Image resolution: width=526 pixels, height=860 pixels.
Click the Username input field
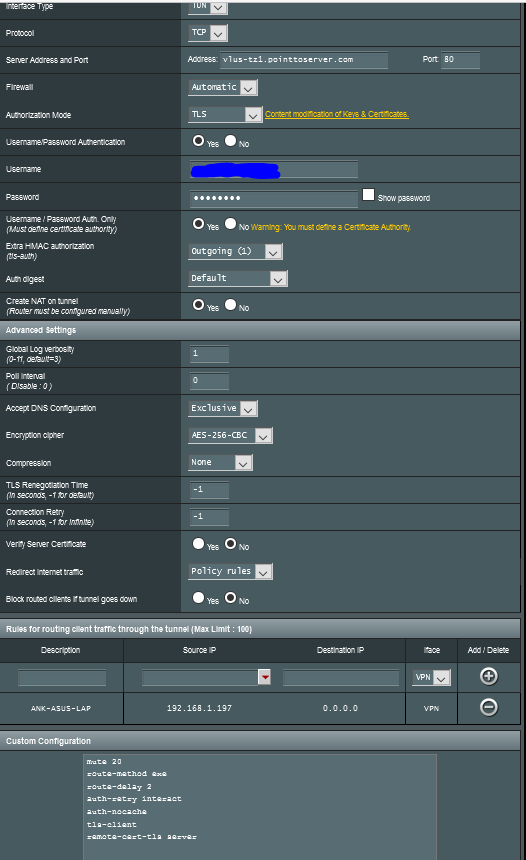coord(274,169)
